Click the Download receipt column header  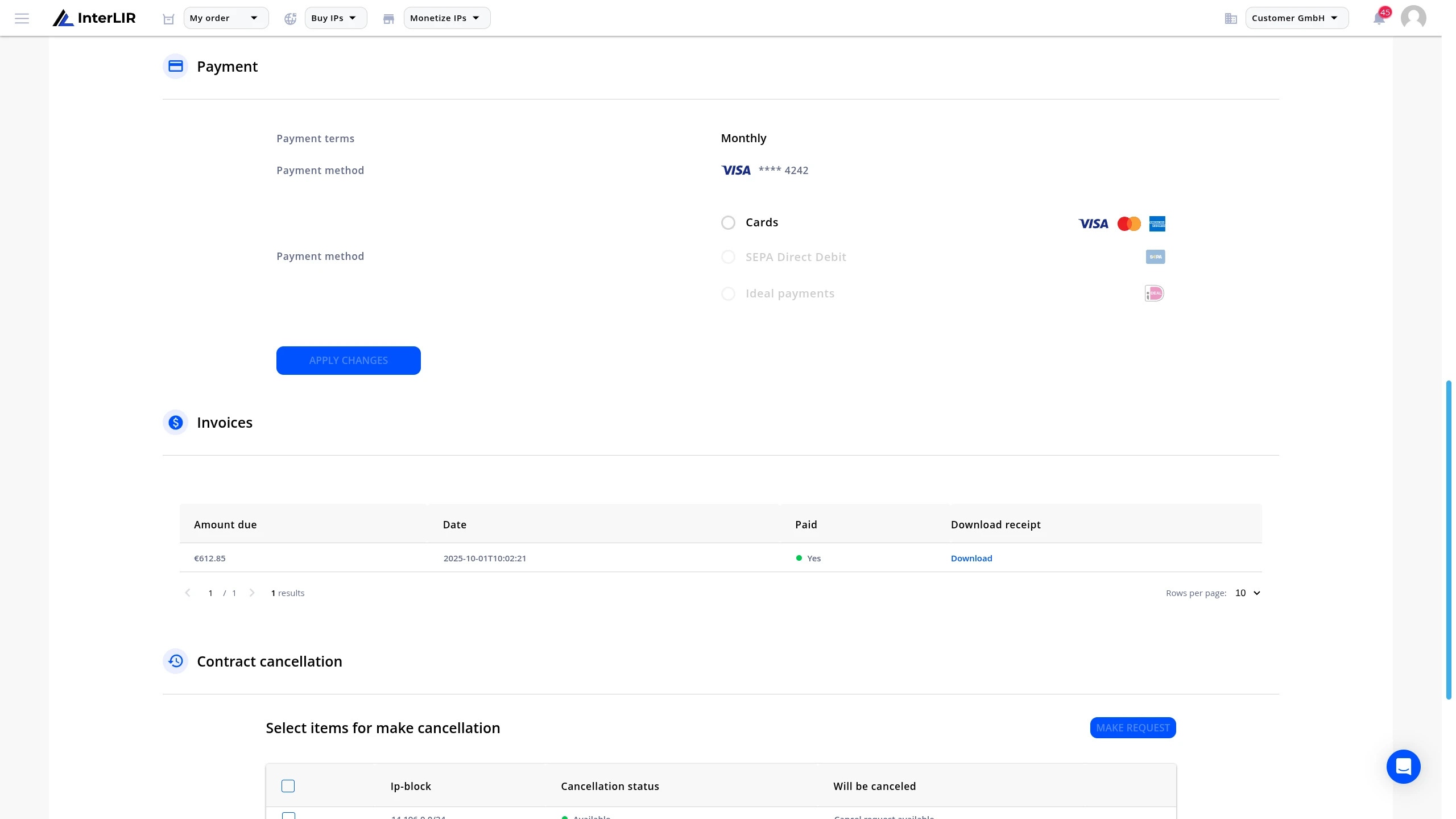(996, 524)
